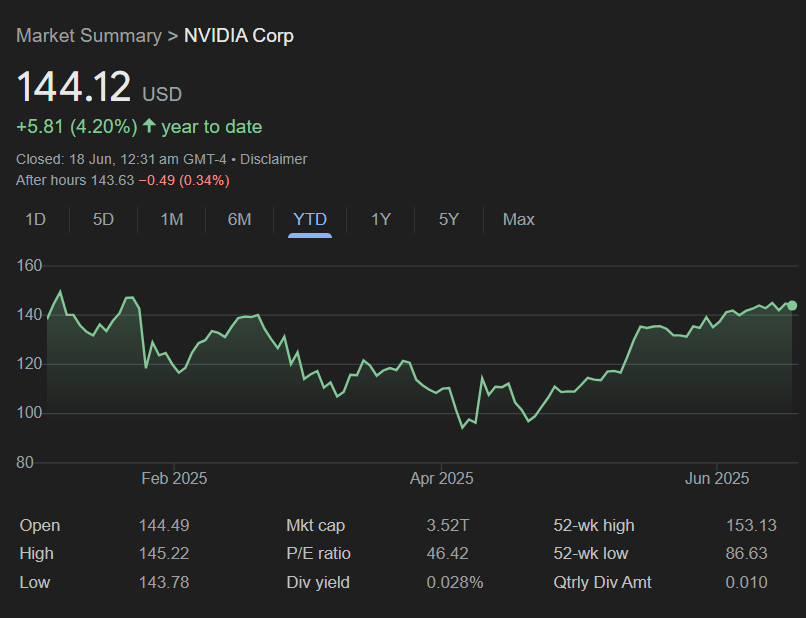Viewport: 806px width, 618px height.
Task: Click the 80 y-axis label
Action: (25, 463)
